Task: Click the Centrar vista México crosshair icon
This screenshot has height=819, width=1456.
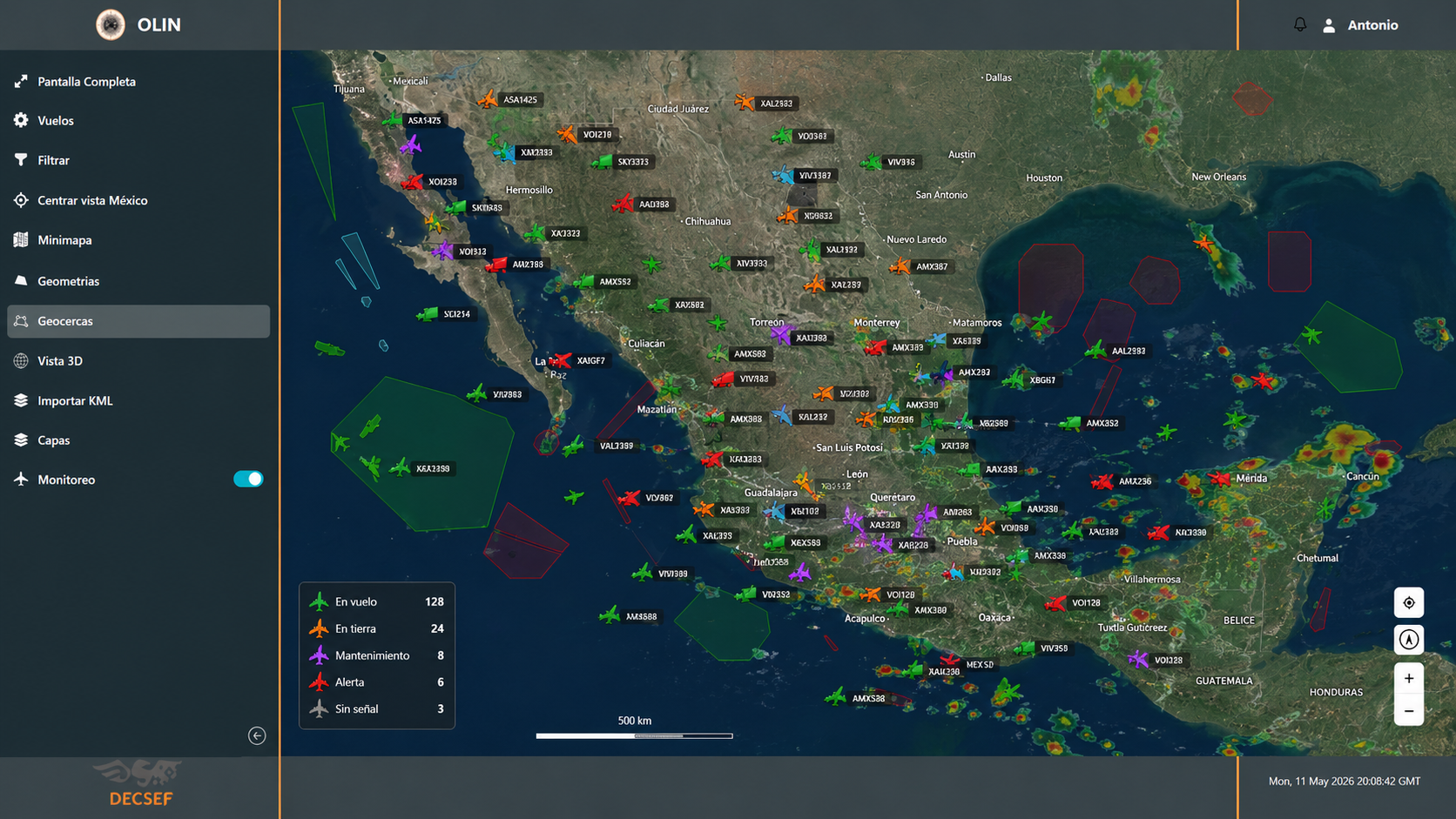Action: 21,200
